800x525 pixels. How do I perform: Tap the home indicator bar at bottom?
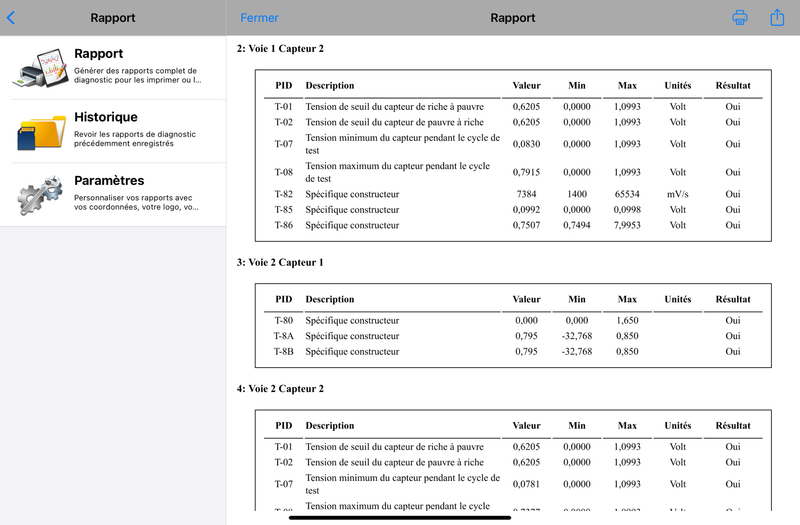click(400, 518)
